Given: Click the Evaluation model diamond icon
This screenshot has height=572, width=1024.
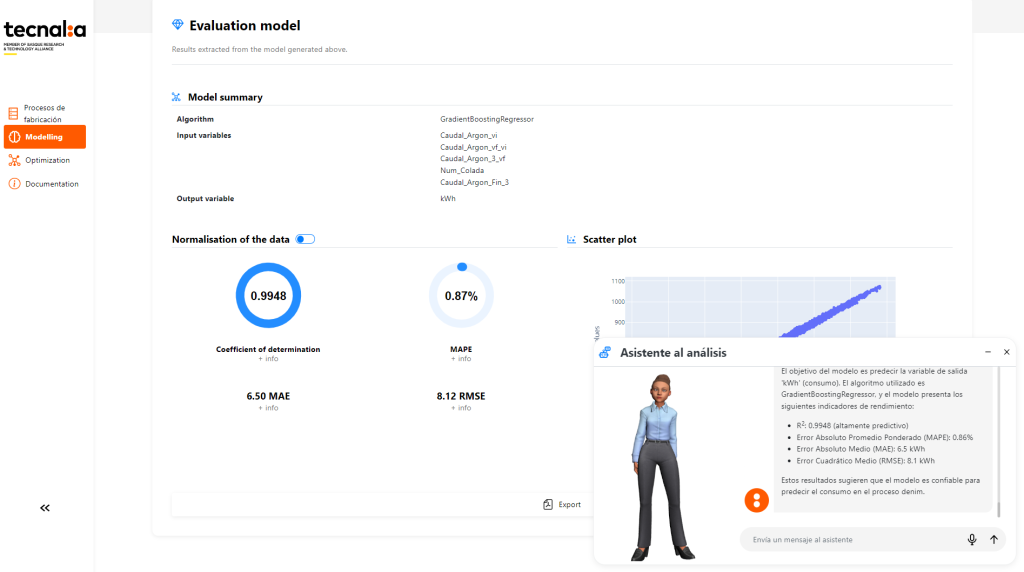Looking at the screenshot, I should (178, 25).
